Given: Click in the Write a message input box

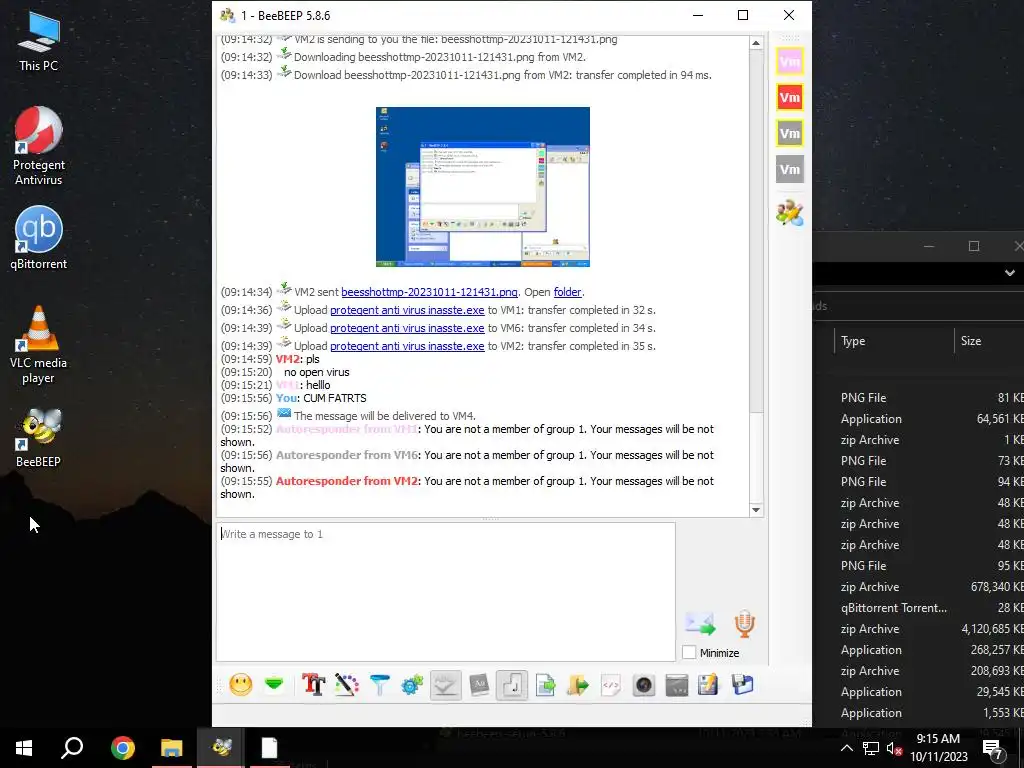Looking at the screenshot, I should click(x=445, y=592).
